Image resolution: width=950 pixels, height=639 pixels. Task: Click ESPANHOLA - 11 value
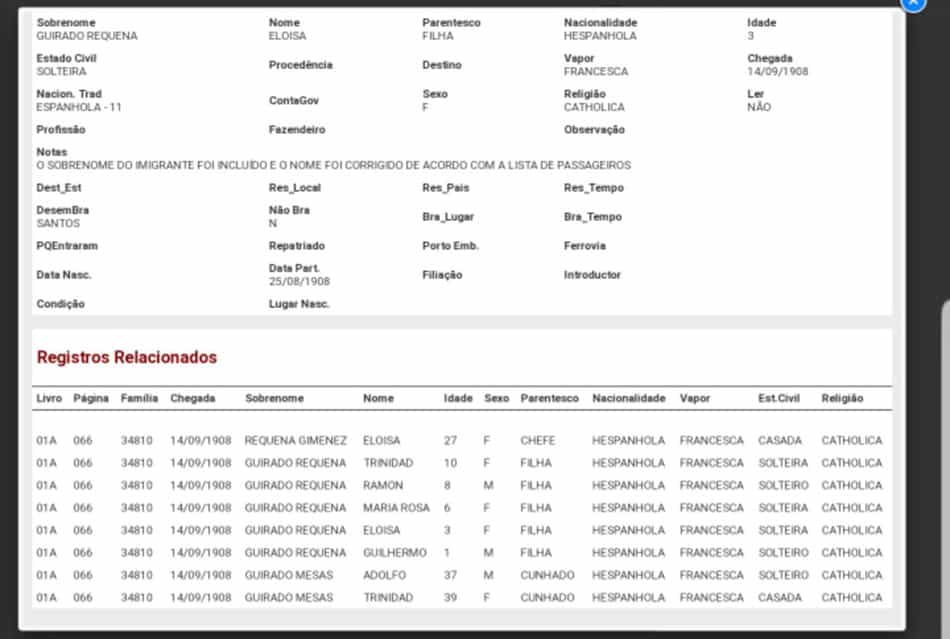tap(79, 107)
